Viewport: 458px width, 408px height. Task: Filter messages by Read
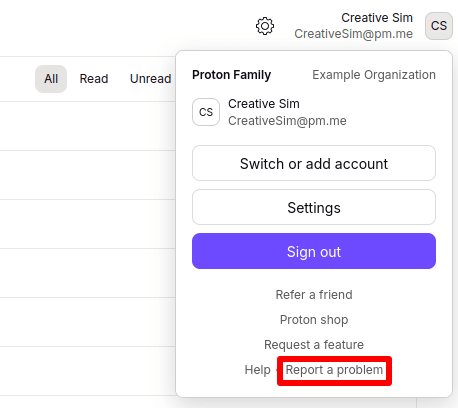[94, 79]
